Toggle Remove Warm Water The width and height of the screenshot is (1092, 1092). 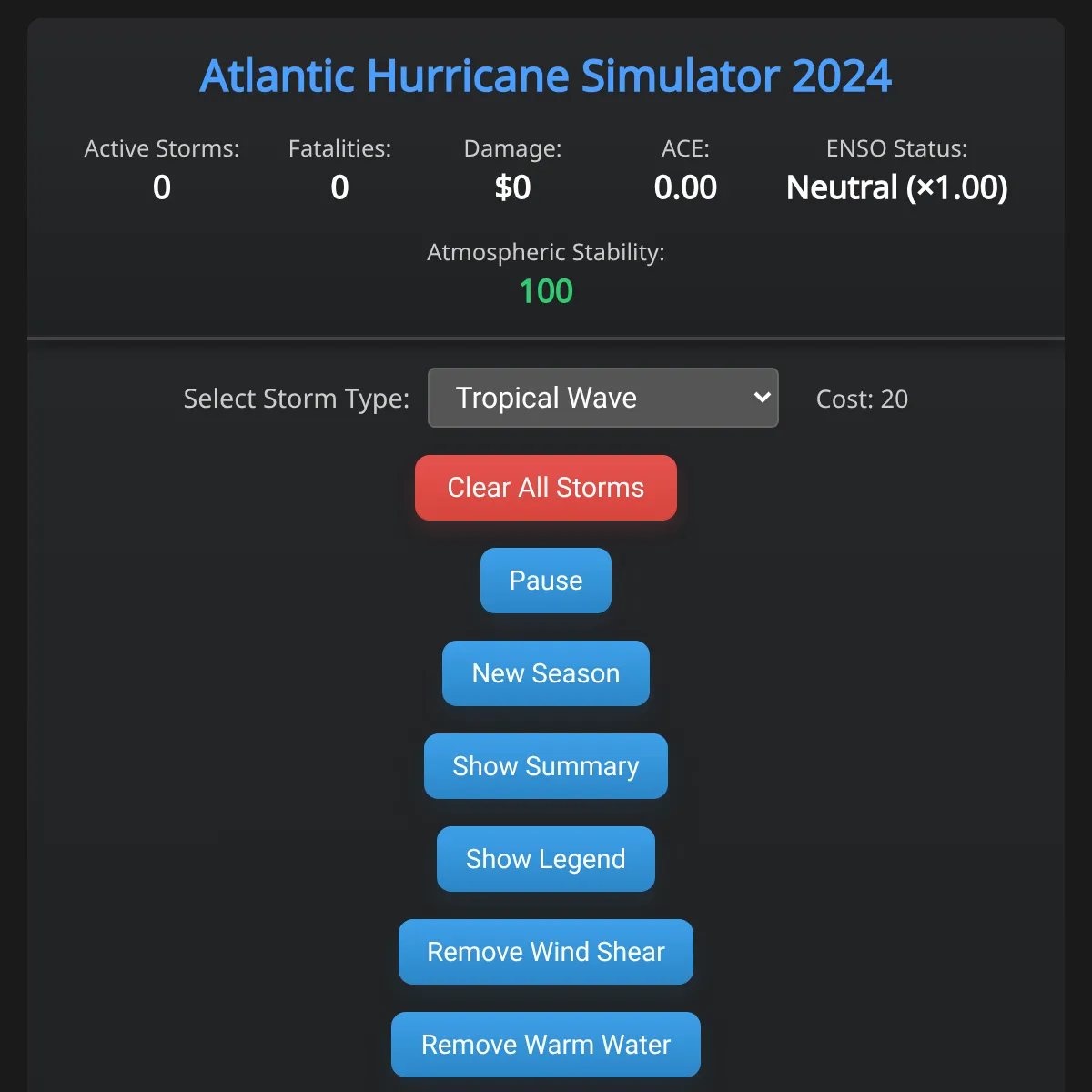click(x=546, y=1045)
